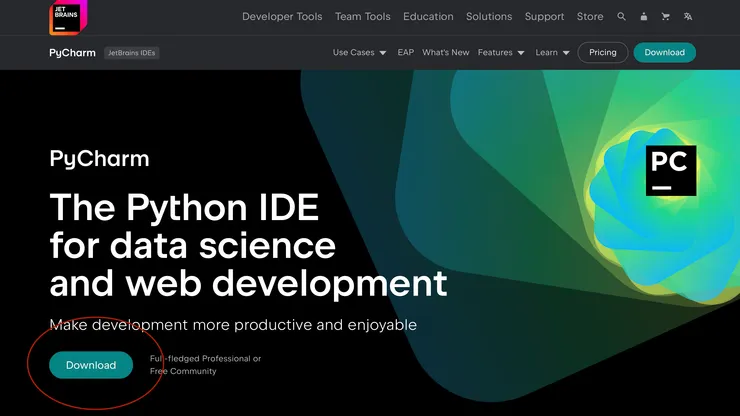Click the PyCharm product name in subheader

[72, 53]
